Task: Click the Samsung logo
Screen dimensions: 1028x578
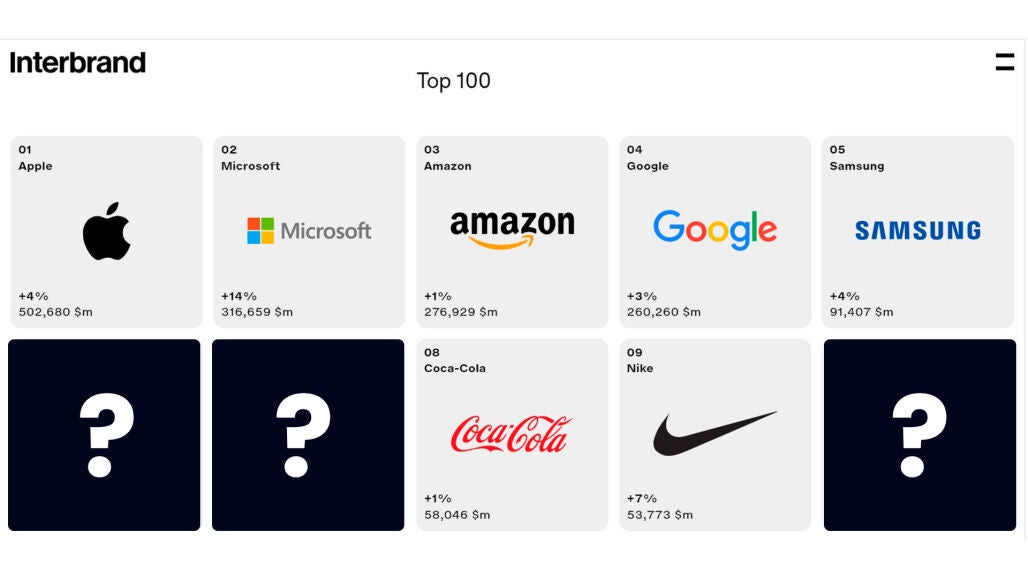Action: point(918,231)
